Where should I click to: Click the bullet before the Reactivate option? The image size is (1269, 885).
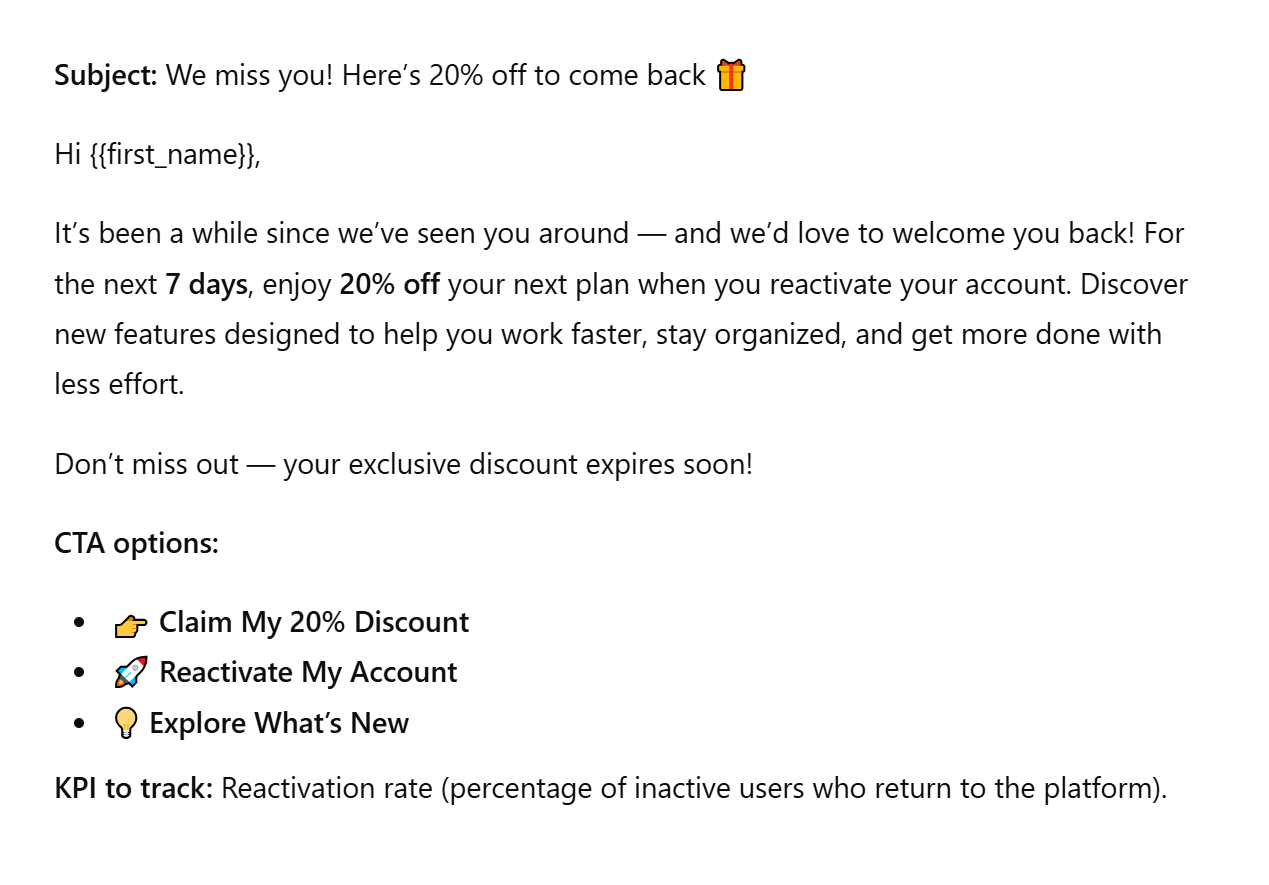click(x=80, y=673)
